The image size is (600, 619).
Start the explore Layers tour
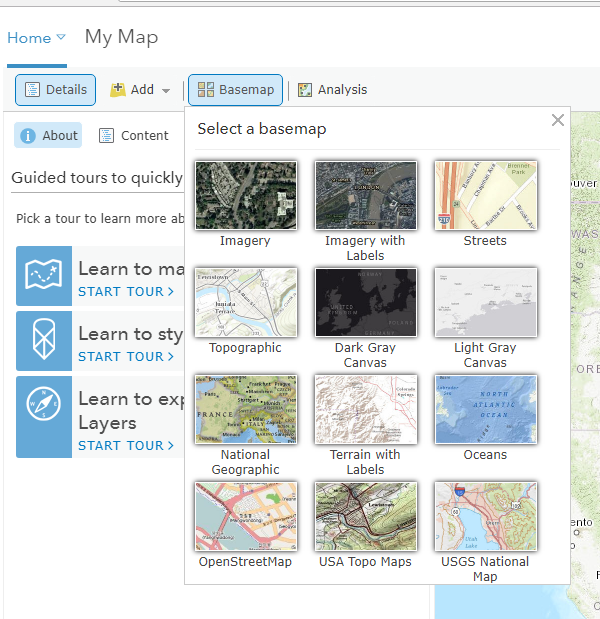[126, 446]
